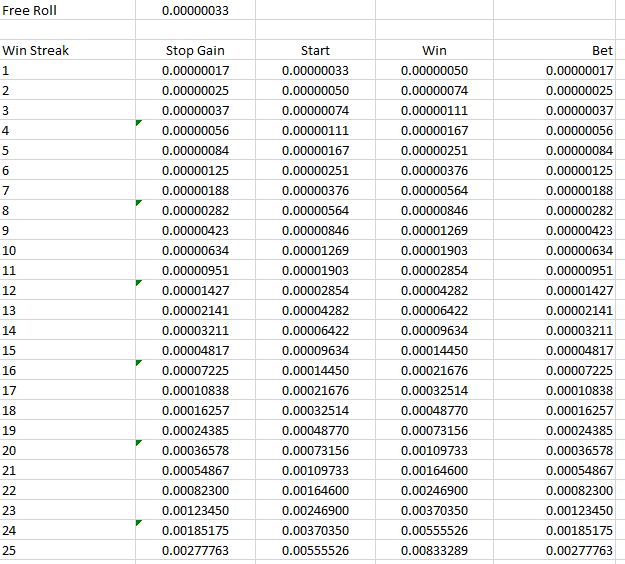Select Bet cell 0.00016257 in row 18
Screen dimensions: 625x564
point(554,410)
